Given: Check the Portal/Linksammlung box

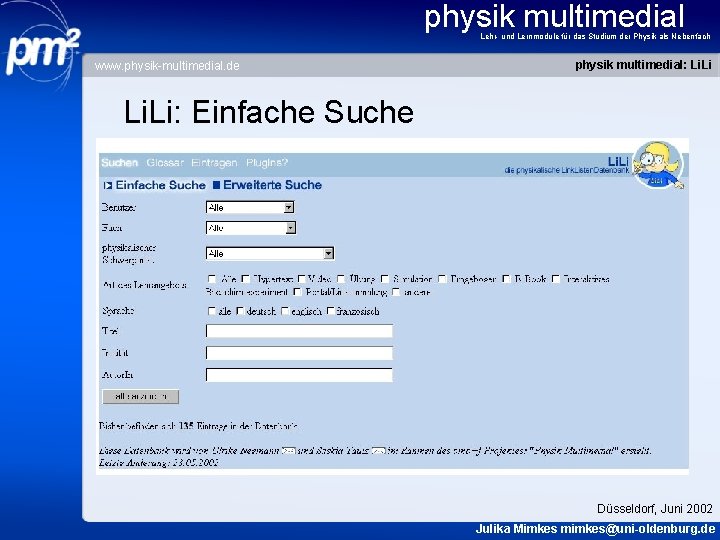Looking at the screenshot, I should [x=298, y=292].
